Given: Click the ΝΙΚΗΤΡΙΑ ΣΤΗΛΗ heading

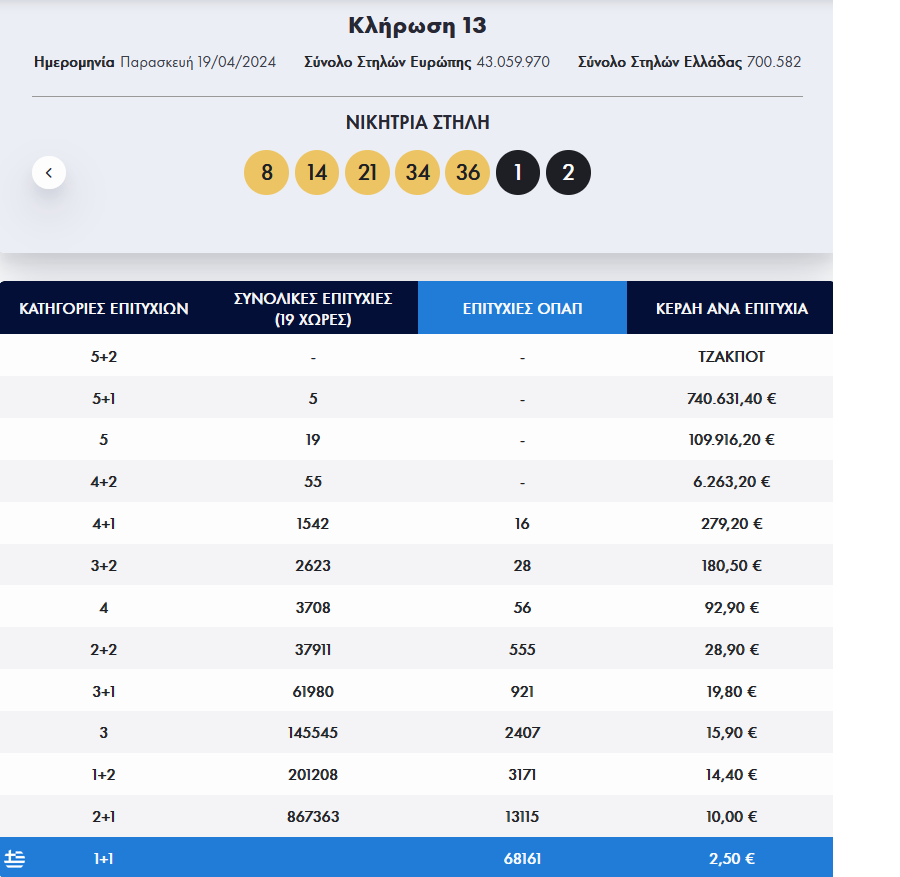Looking at the screenshot, I should tap(417, 122).
